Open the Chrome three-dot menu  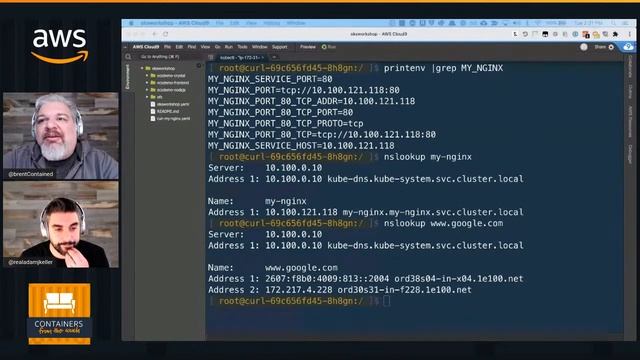click(x=630, y=35)
